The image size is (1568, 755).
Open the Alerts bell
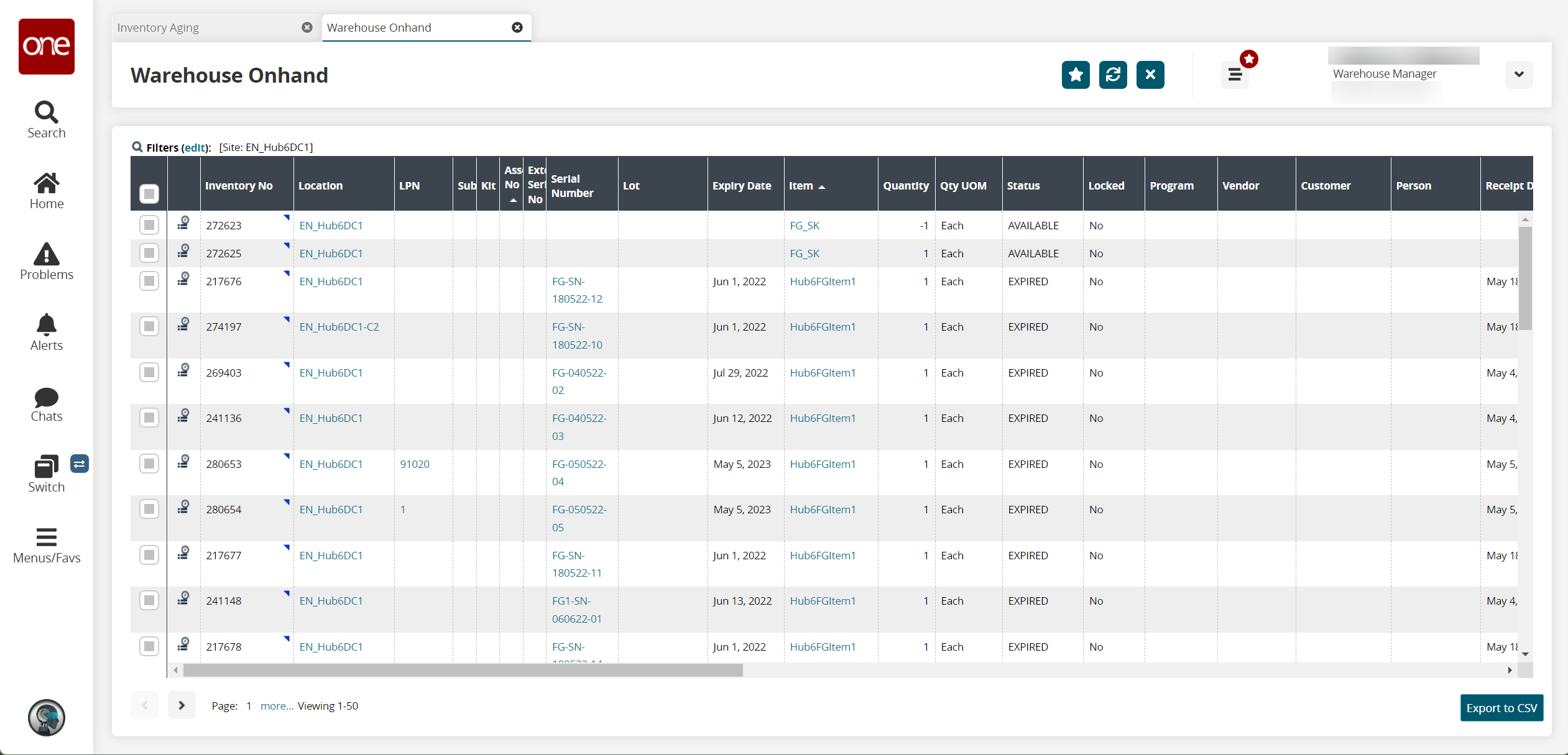click(x=47, y=332)
